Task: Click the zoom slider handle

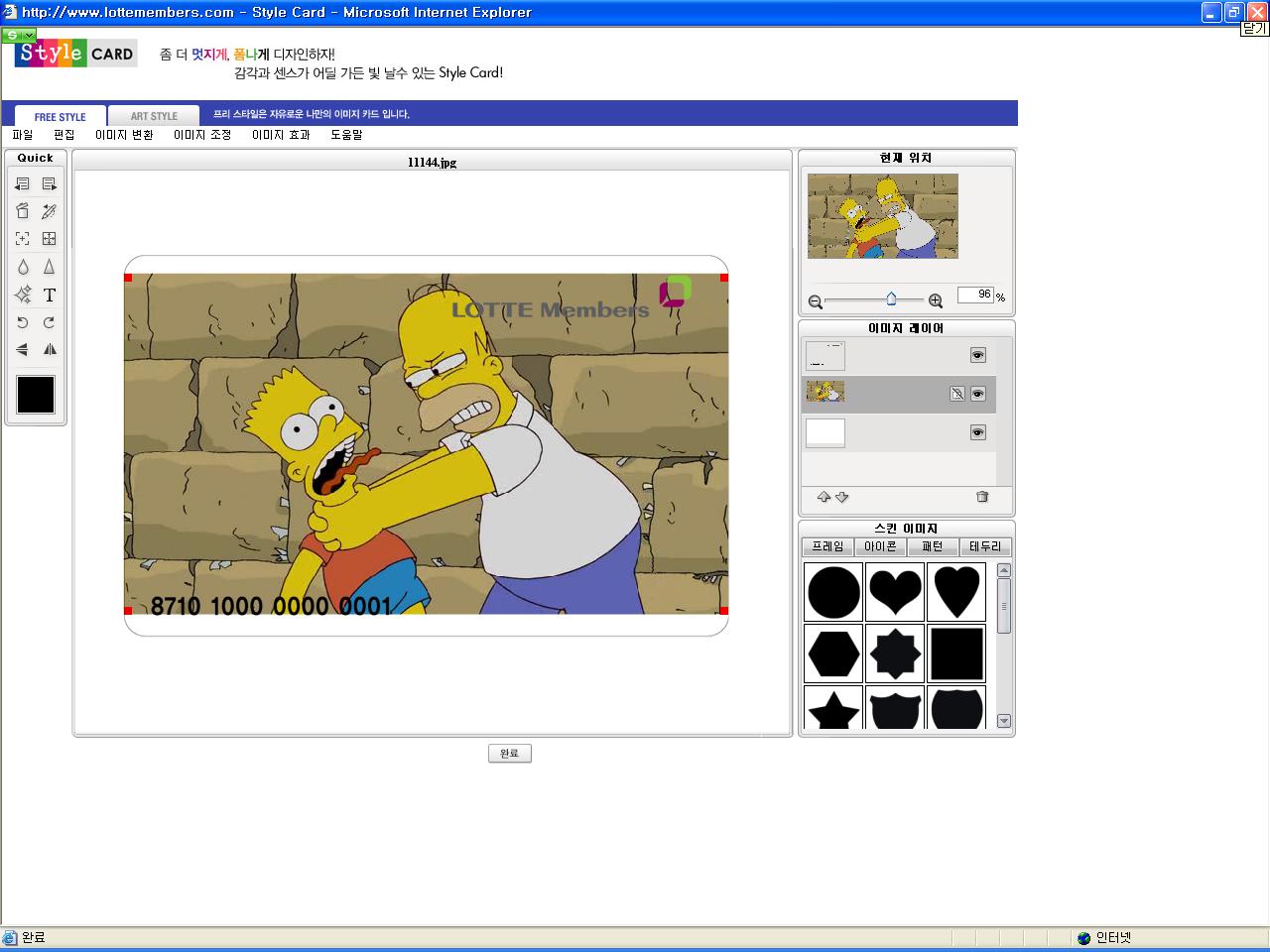Action: [x=891, y=298]
